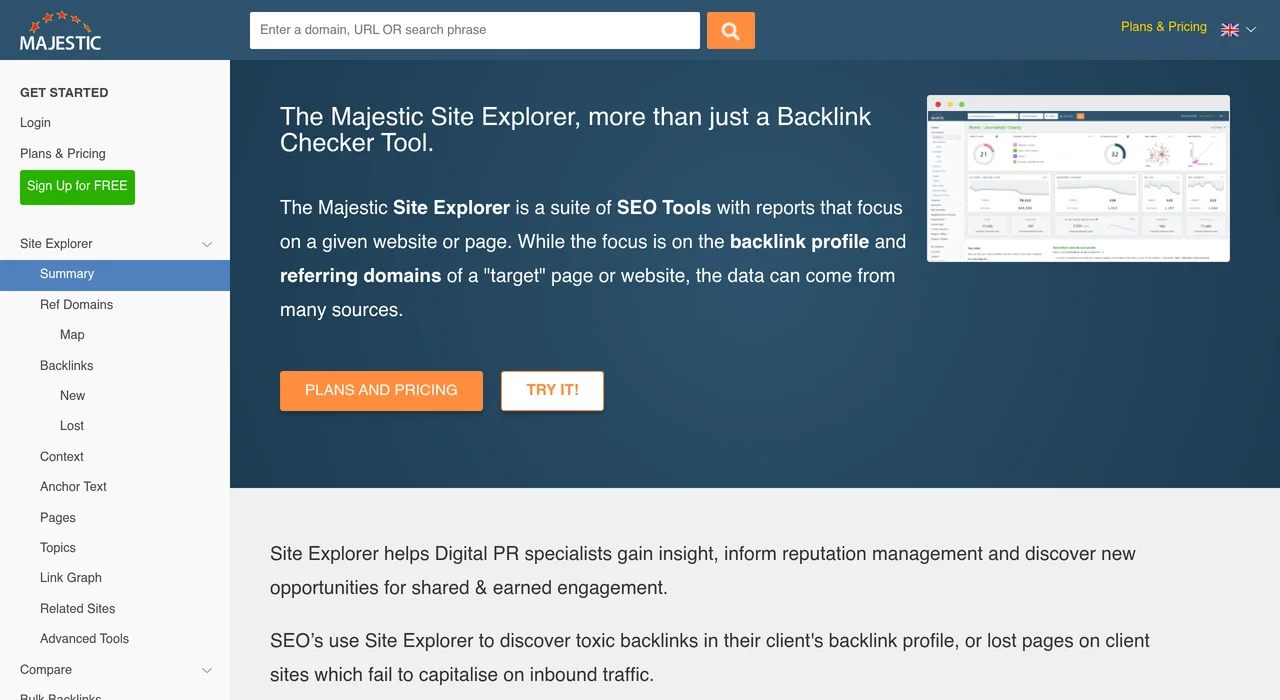
Task: Click the Site Explorer dashboard screenshot thumbnail
Action: click(1078, 179)
